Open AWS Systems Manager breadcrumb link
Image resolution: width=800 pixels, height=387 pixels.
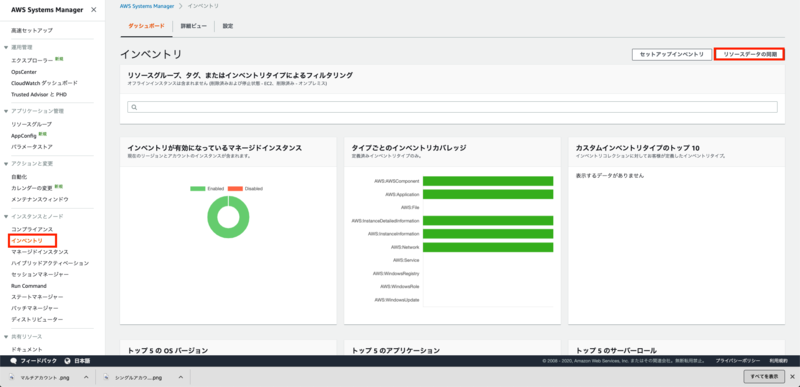tap(146, 6)
